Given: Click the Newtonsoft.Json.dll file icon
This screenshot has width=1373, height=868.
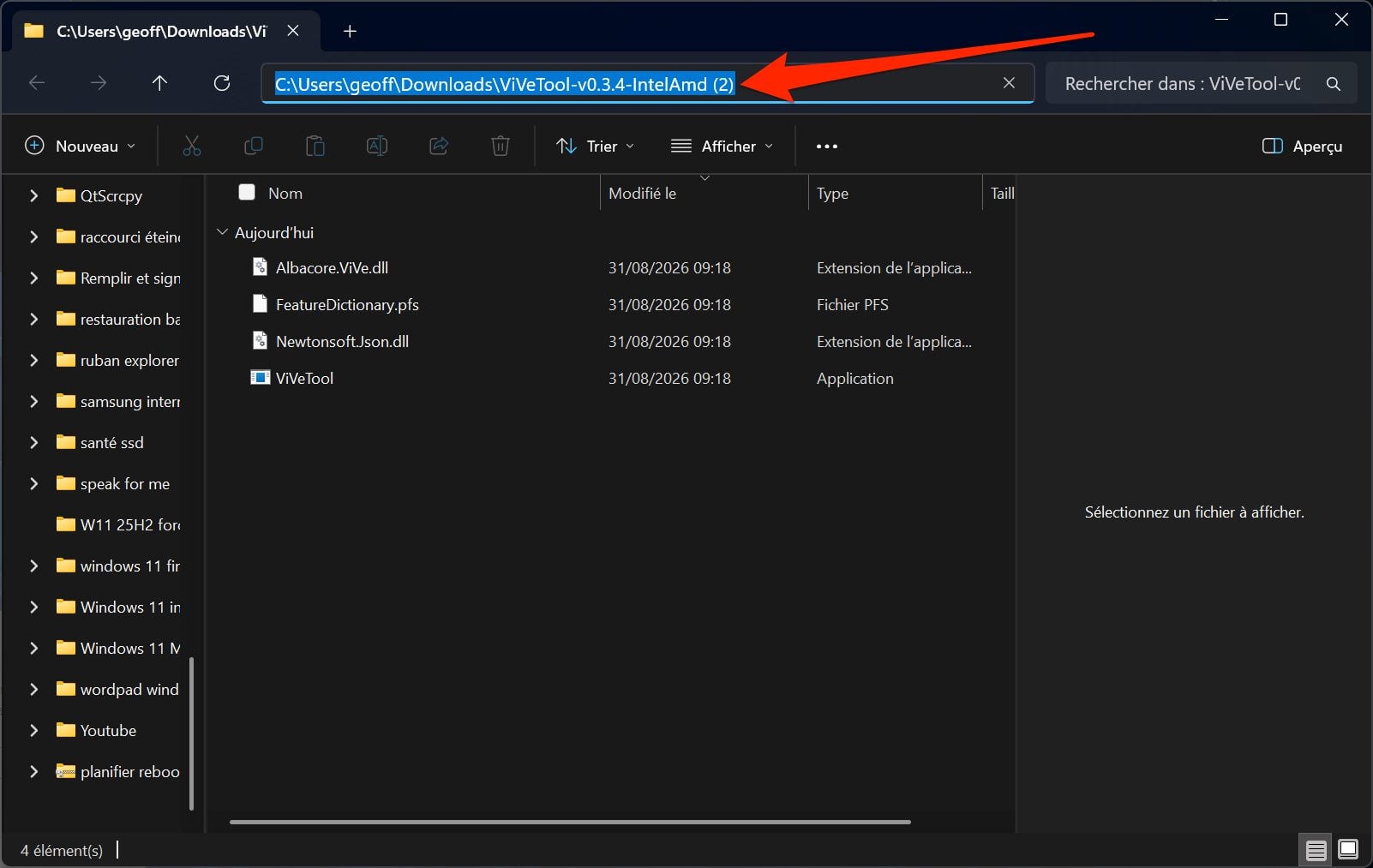Looking at the screenshot, I should point(260,341).
